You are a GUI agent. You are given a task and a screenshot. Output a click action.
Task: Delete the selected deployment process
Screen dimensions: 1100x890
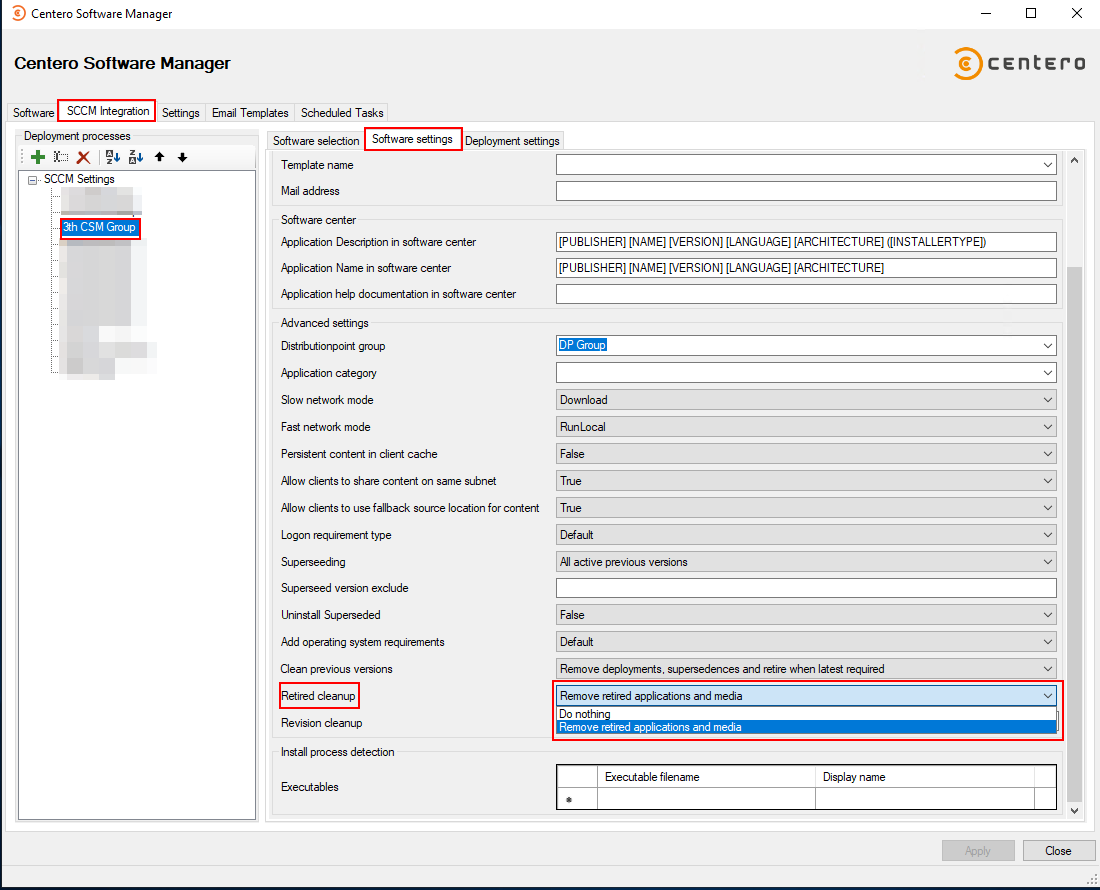83,157
